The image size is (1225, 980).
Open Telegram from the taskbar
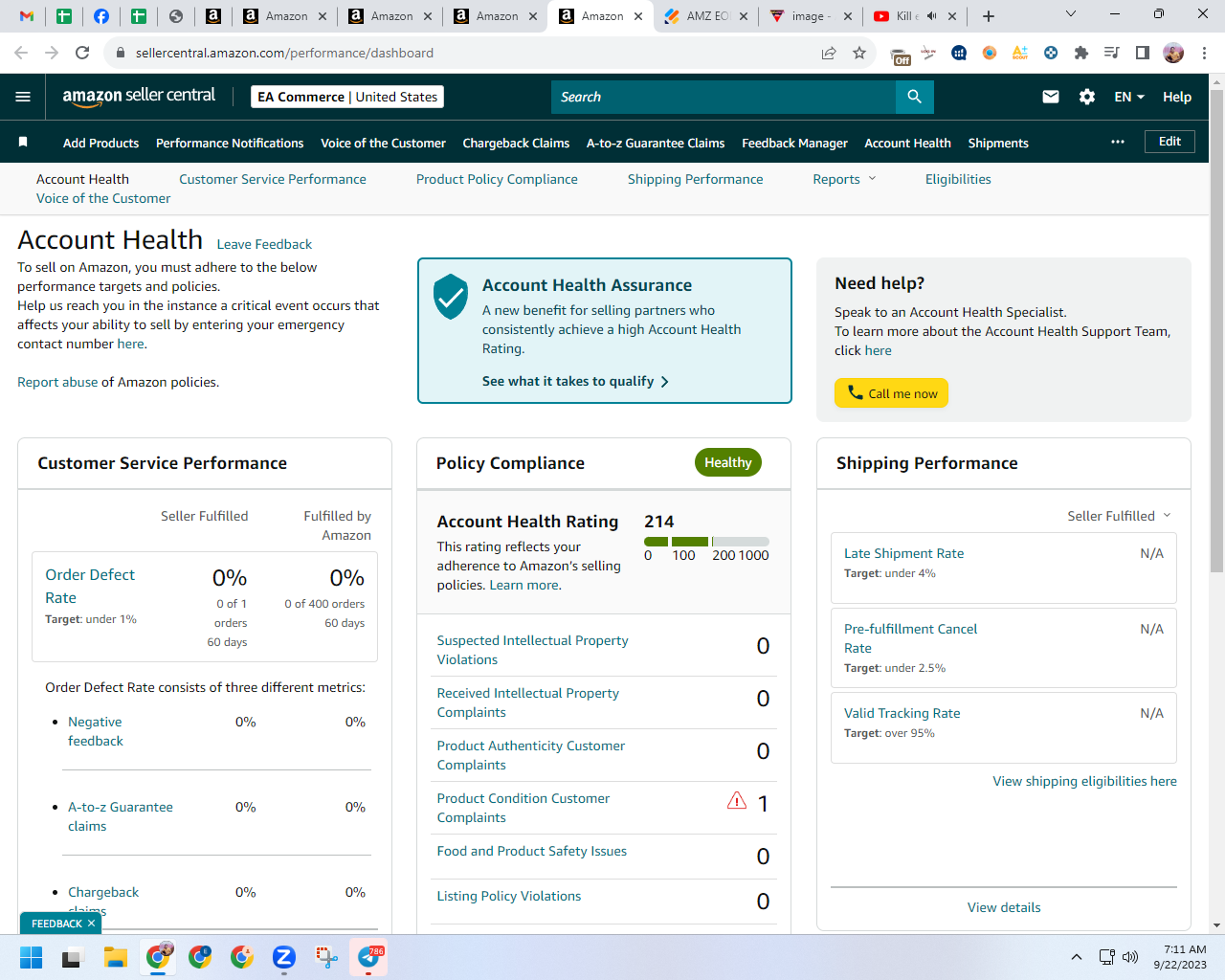tap(369, 957)
